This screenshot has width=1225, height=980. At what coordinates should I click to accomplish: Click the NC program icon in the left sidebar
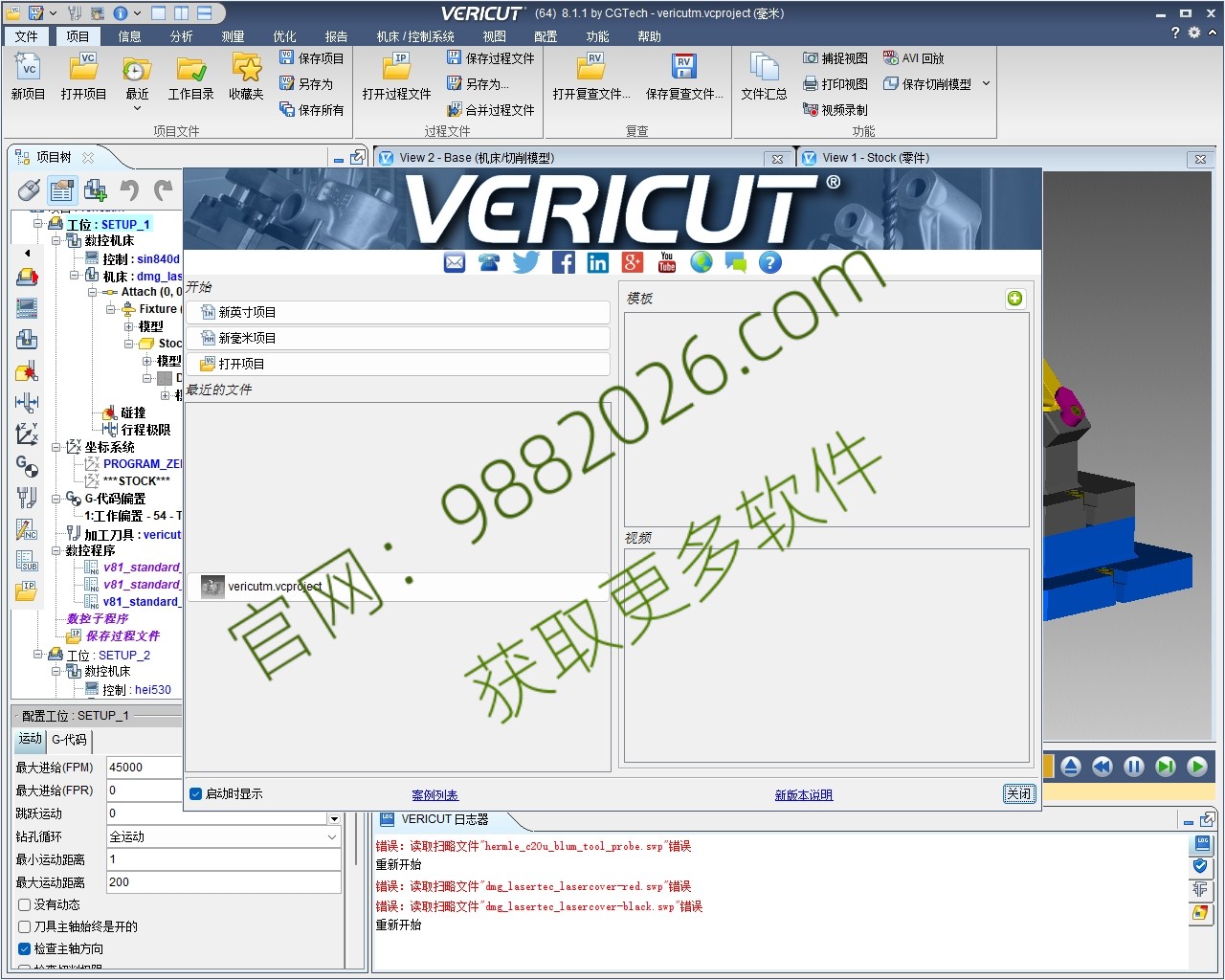coord(27,529)
